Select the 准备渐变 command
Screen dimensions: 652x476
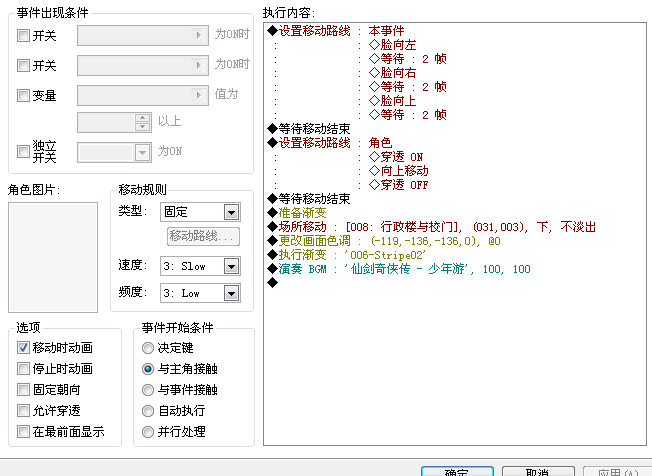[297, 212]
